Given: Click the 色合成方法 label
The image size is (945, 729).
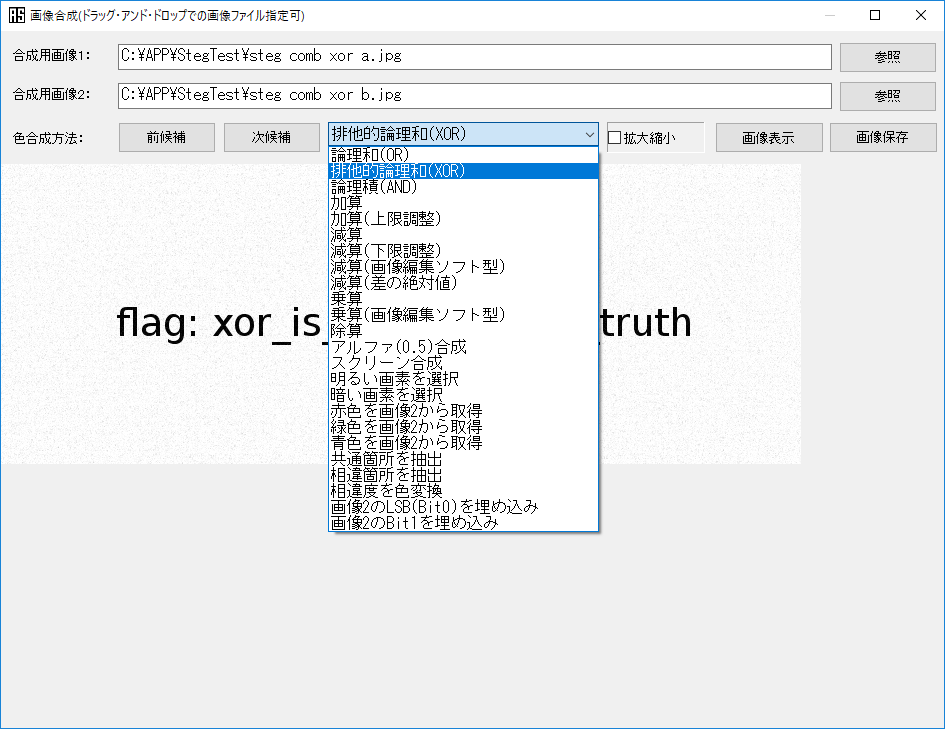Looking at the screenshot, I should 48,138.
